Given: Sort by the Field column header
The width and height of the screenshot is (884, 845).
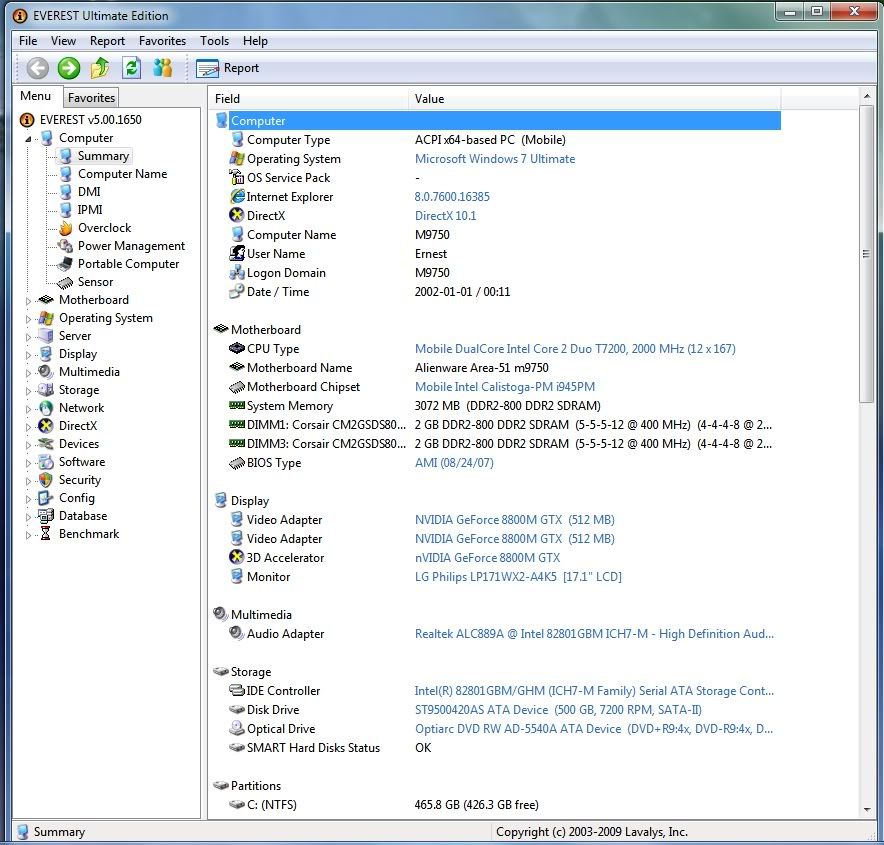Looking at the screenshot, I should pos(309,99).
